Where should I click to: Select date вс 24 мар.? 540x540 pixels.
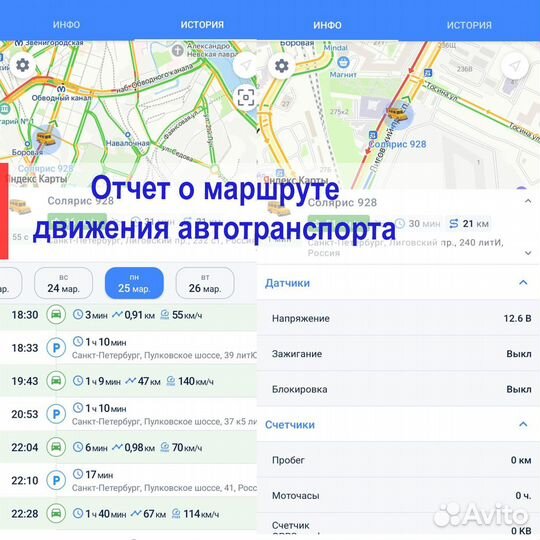pos(63,283)
